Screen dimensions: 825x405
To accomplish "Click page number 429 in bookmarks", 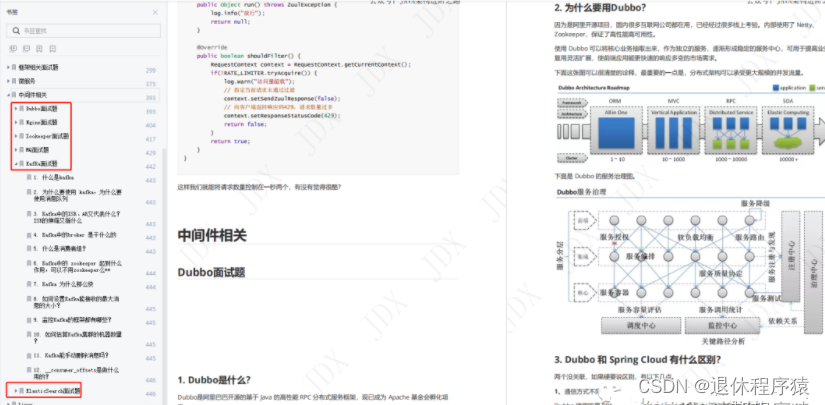I will tap(151, 153).
